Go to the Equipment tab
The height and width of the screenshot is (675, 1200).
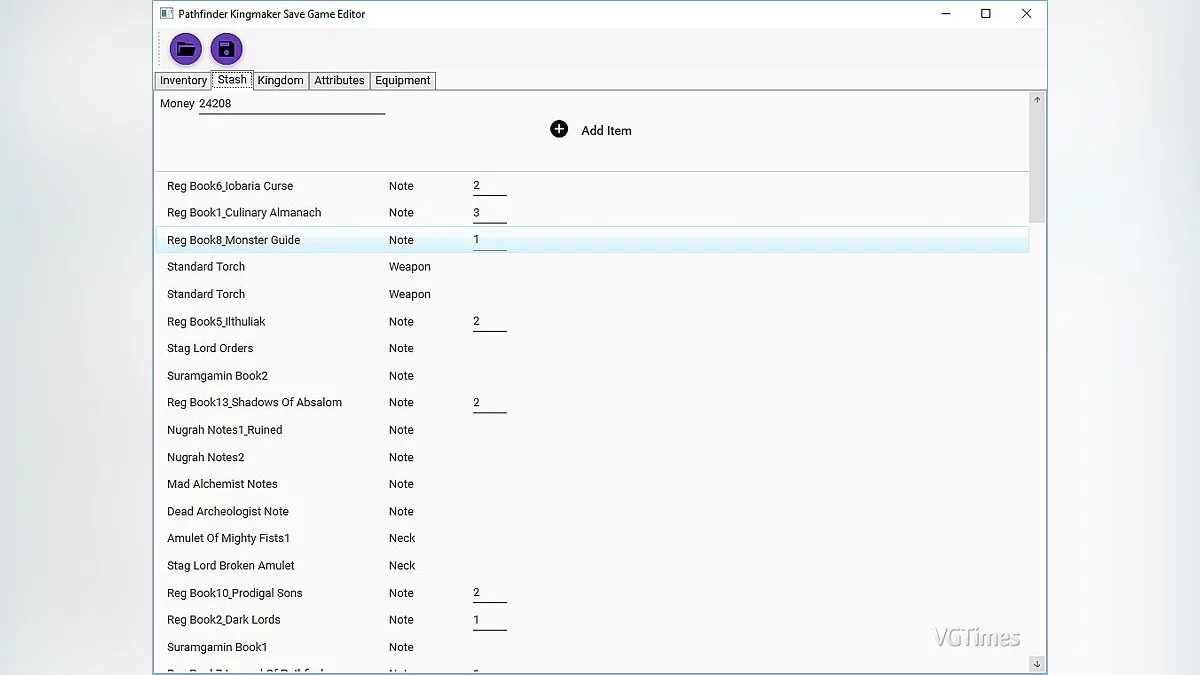pyautogui.click(x=403, y=81)
